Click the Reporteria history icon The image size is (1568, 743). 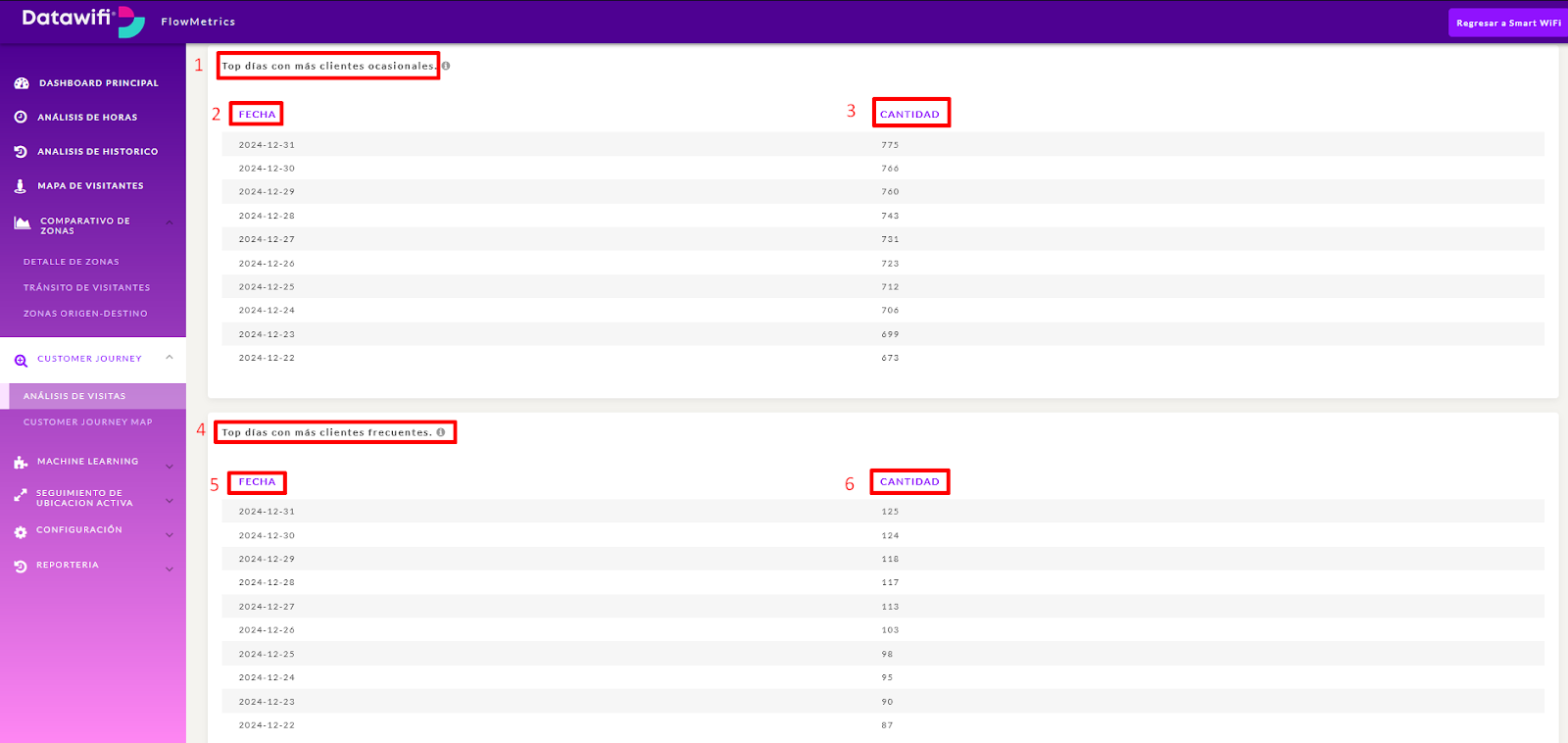pyautogui.click(x=21, y=567)
